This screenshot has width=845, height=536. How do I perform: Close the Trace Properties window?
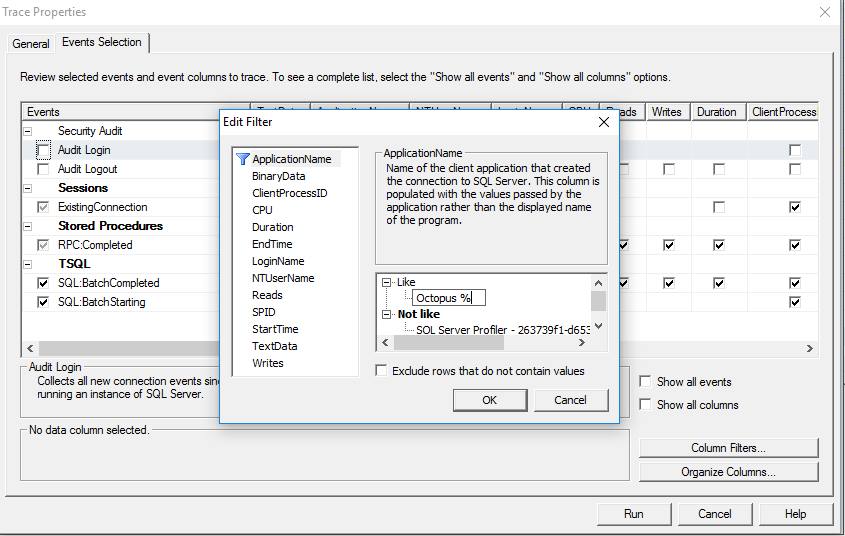(824, 13)
